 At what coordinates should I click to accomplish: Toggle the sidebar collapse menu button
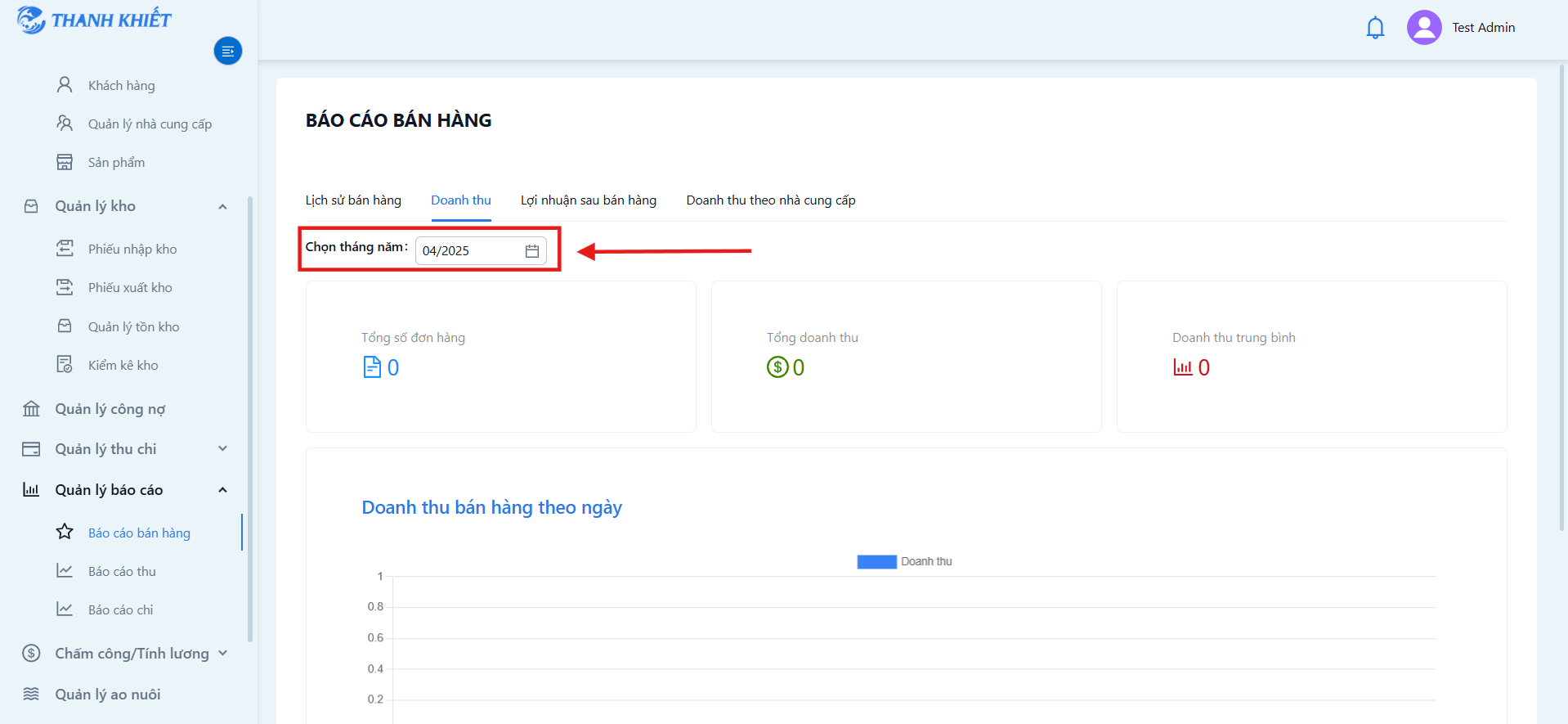228,51
